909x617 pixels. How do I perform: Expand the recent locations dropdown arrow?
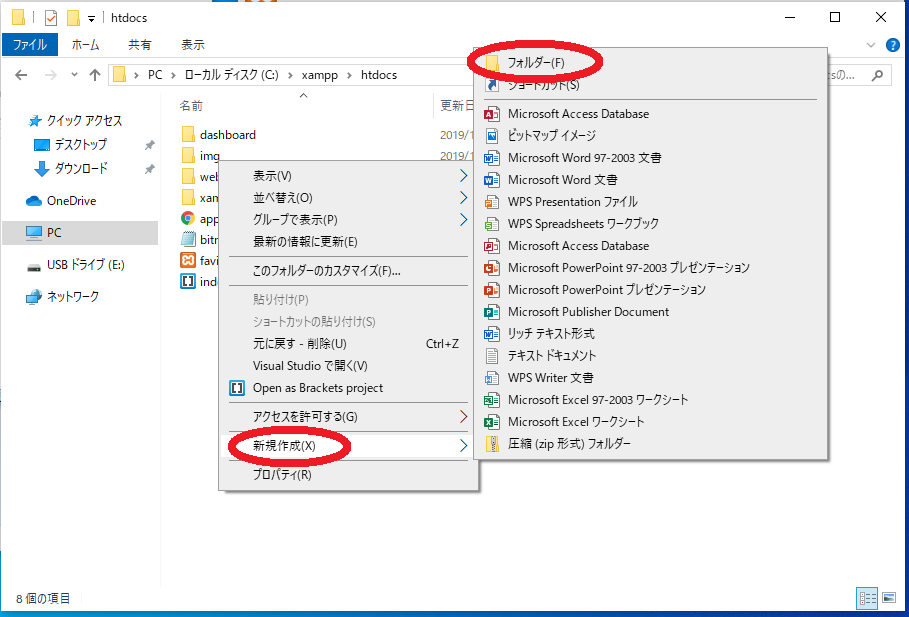(x=74, y=75)
